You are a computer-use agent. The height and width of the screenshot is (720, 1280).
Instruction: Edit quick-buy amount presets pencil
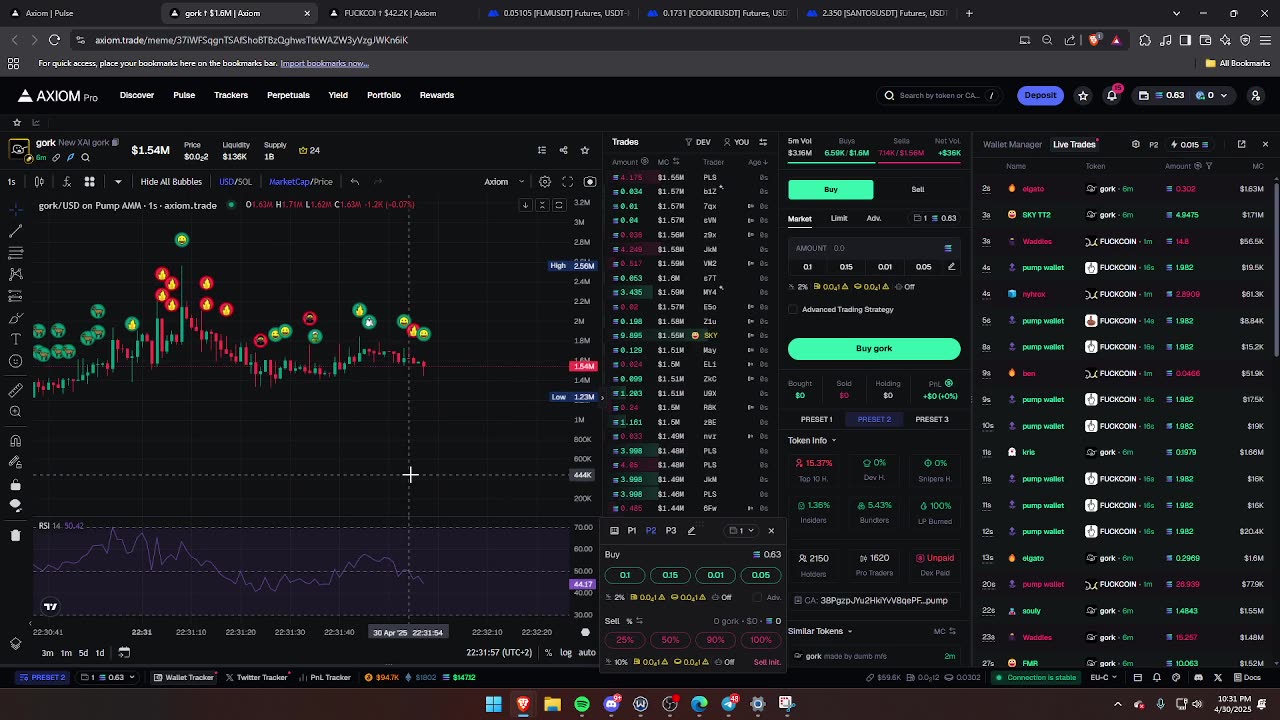click(951, 267)
